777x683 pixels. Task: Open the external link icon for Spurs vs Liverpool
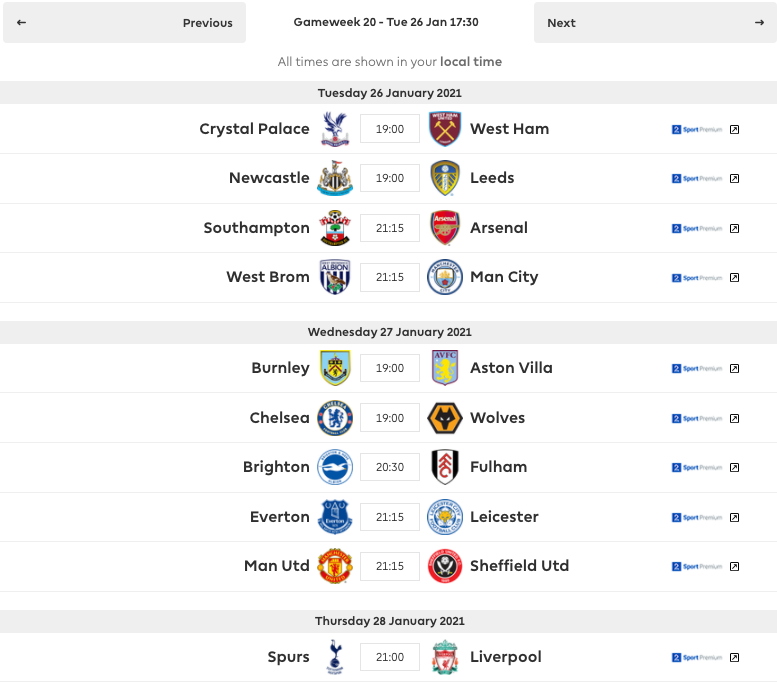tap(734, 657)
